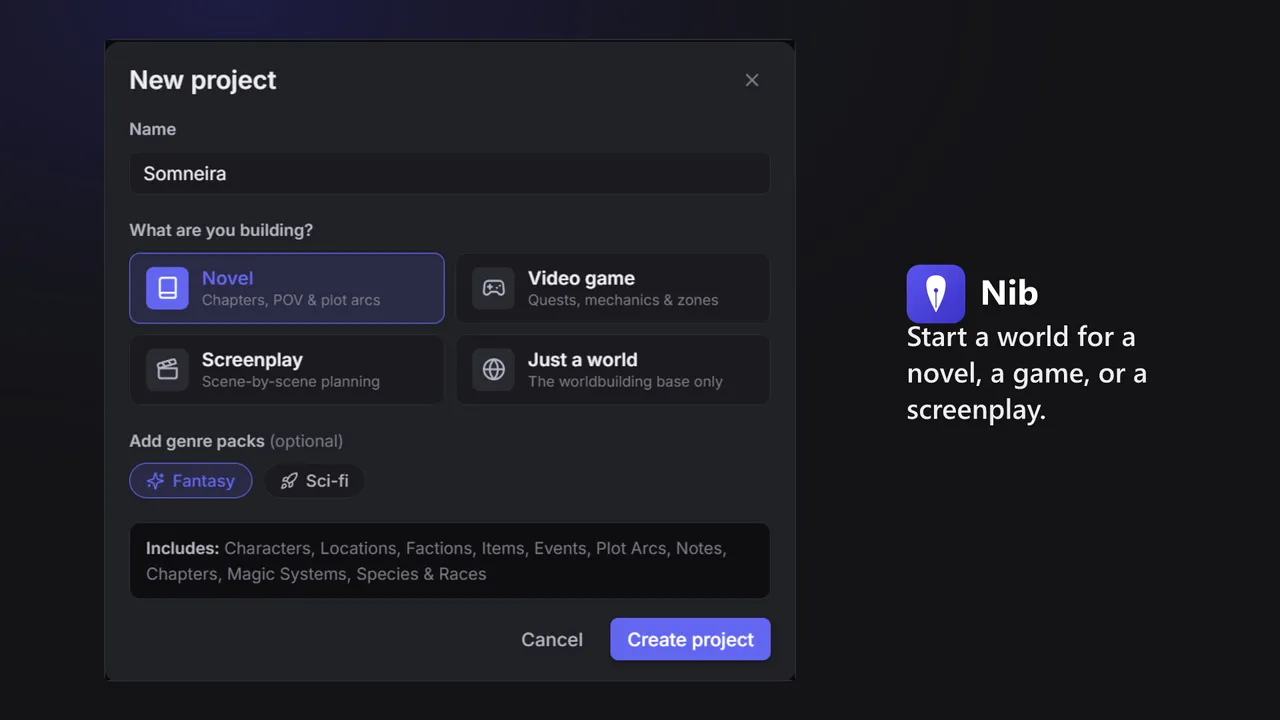Click the Quests, mechanics & zones text
The height and width of the screenshot is (720, 1280).
pos(623,300)
